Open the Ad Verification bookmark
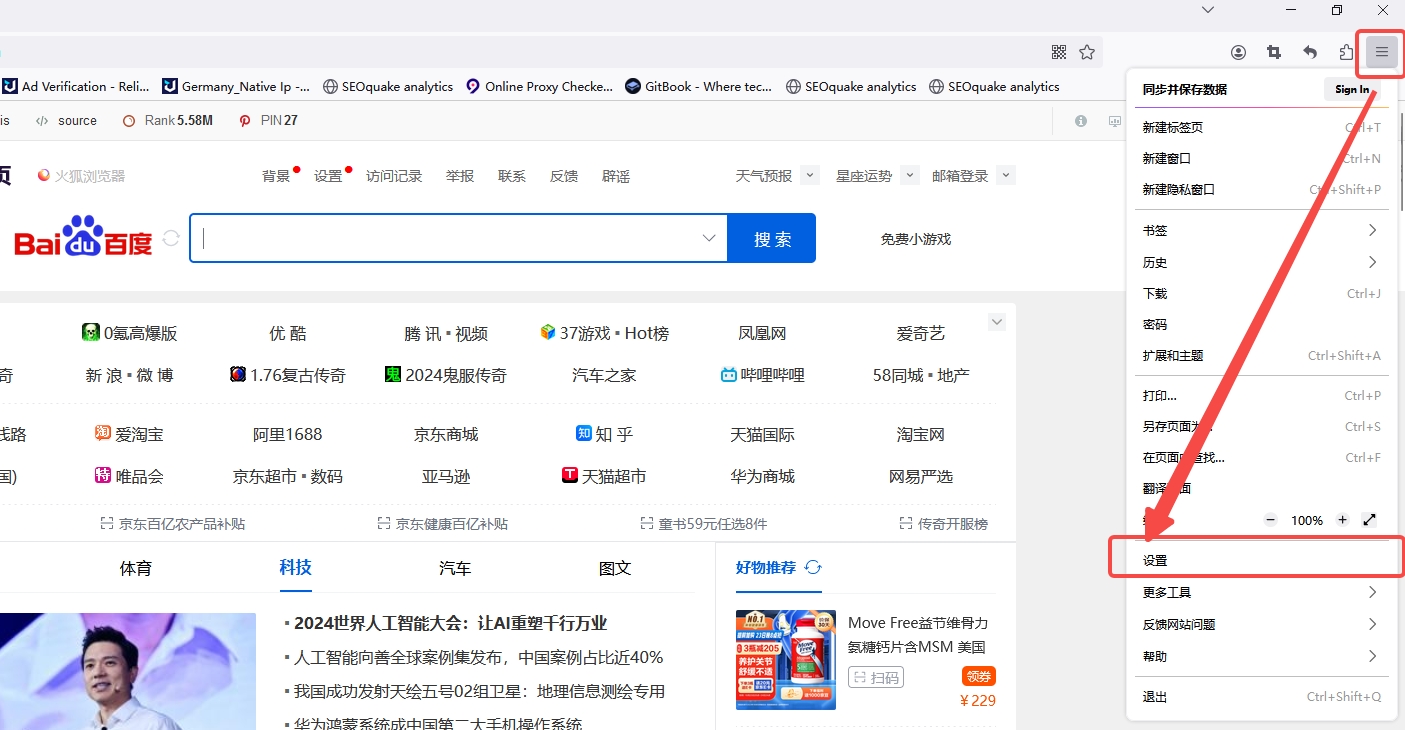Screen dimensions: 1405x730 pos(76,87)
